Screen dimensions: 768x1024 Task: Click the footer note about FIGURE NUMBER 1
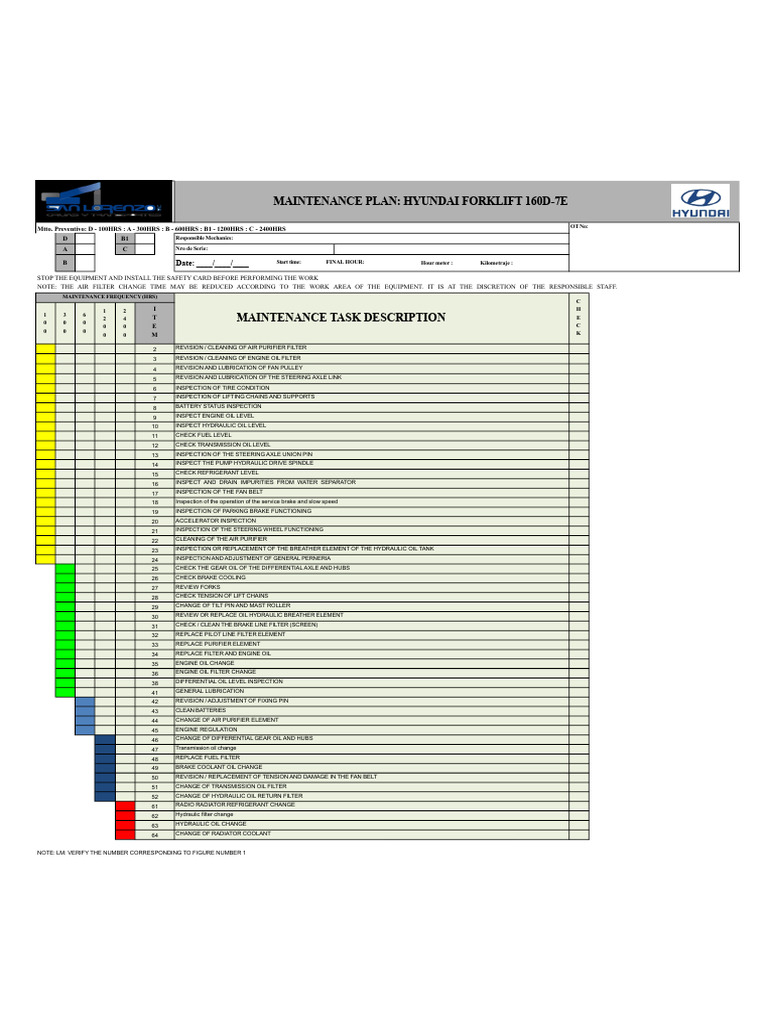(x=141, y=853)
